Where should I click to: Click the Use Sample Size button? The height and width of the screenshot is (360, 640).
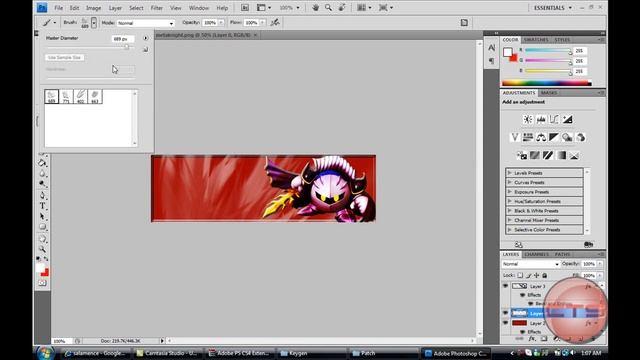point(64,58)
